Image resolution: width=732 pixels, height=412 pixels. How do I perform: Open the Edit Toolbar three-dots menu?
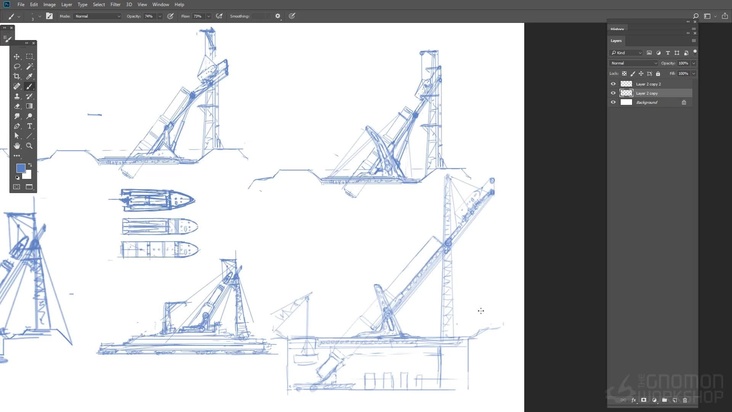click(x=17, y=156)
